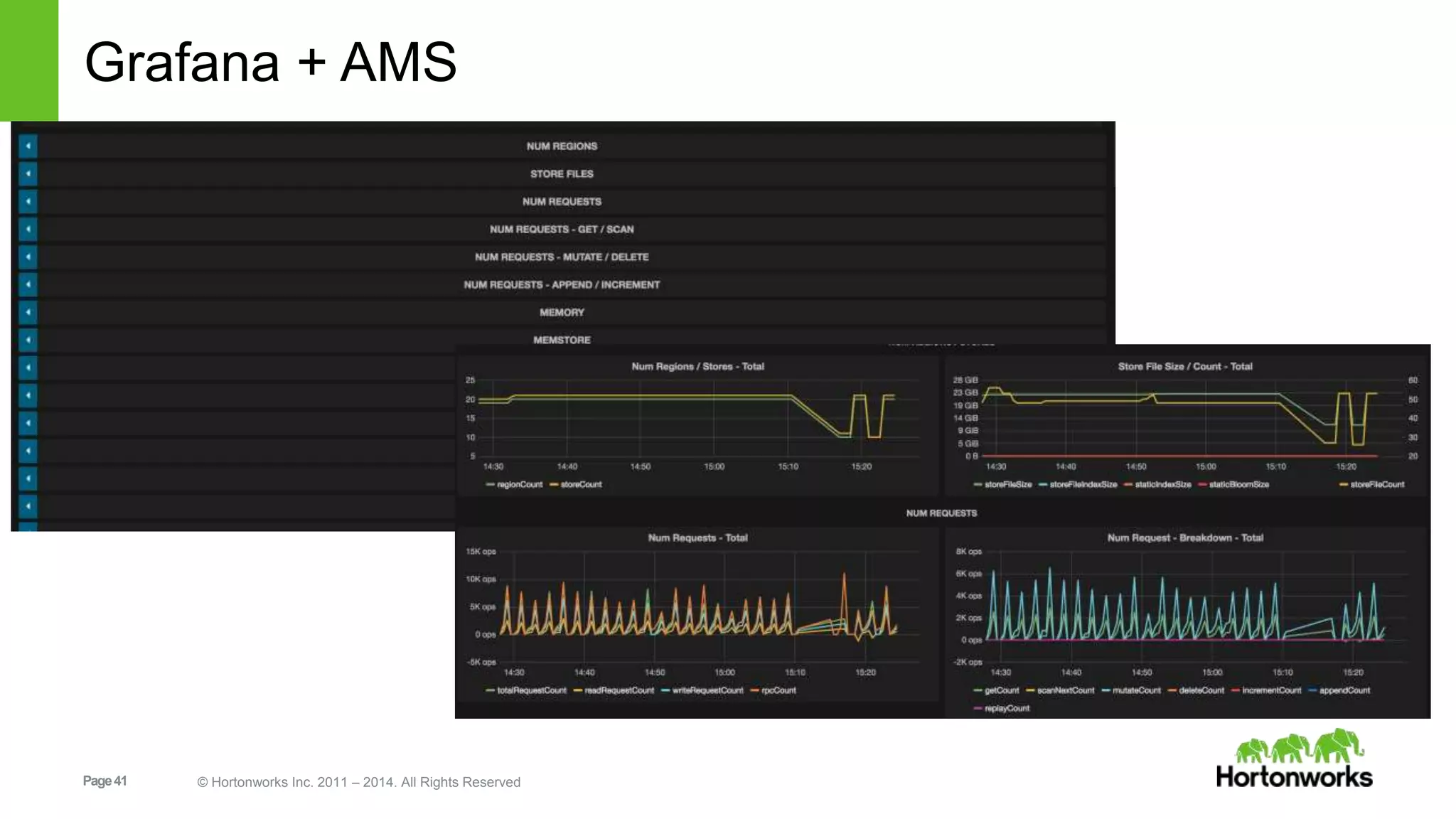Expand the NUM REQUESTS - APPEND / INCREMENT row handle
1456x819 pixels.
tap(28, 284)
